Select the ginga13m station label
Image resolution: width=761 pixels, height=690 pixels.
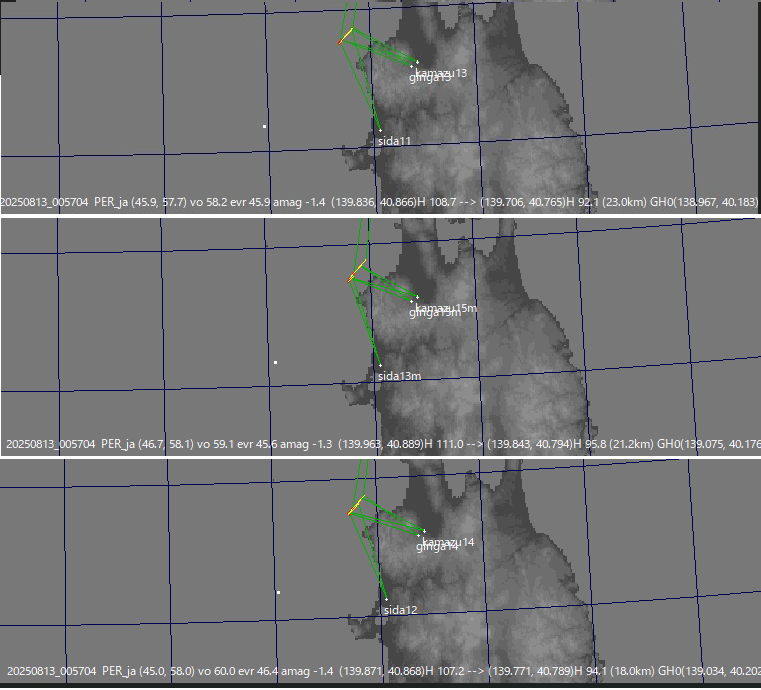click(x=435, y=313)
